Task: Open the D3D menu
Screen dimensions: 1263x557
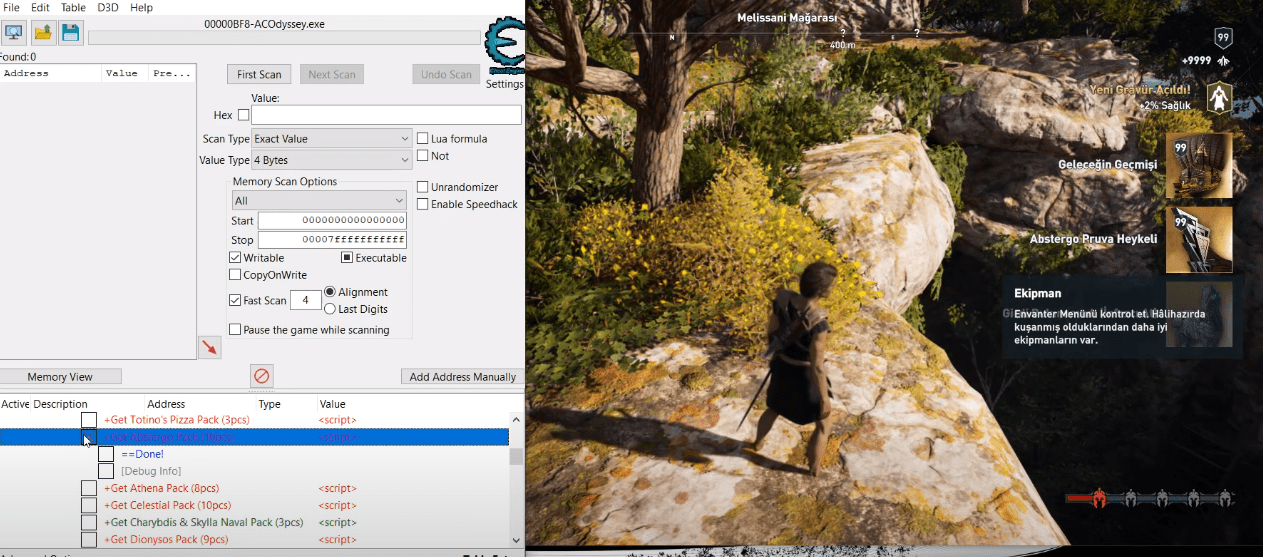Action: pos(107,7)
